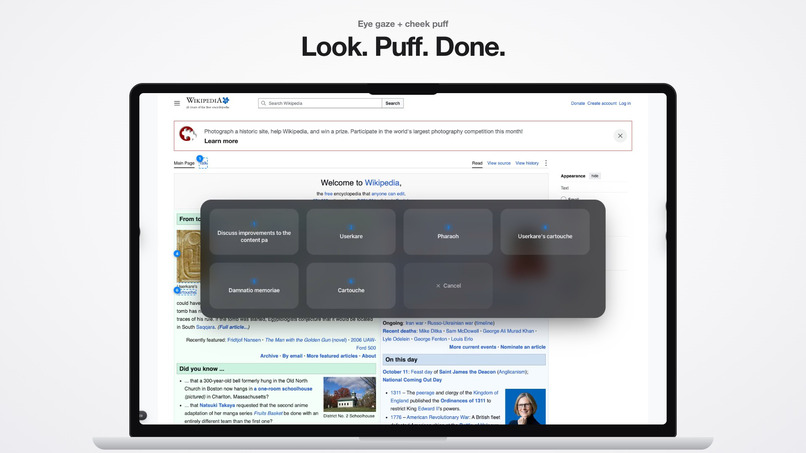806x453 pixels.
Task: Open the Fruits Basket link
Action: click(x=268, y=413)
